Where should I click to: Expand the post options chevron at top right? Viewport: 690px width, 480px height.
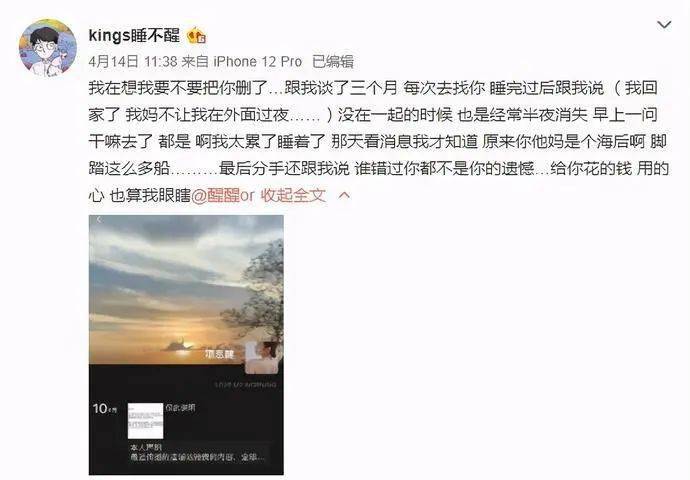point(664,26)
